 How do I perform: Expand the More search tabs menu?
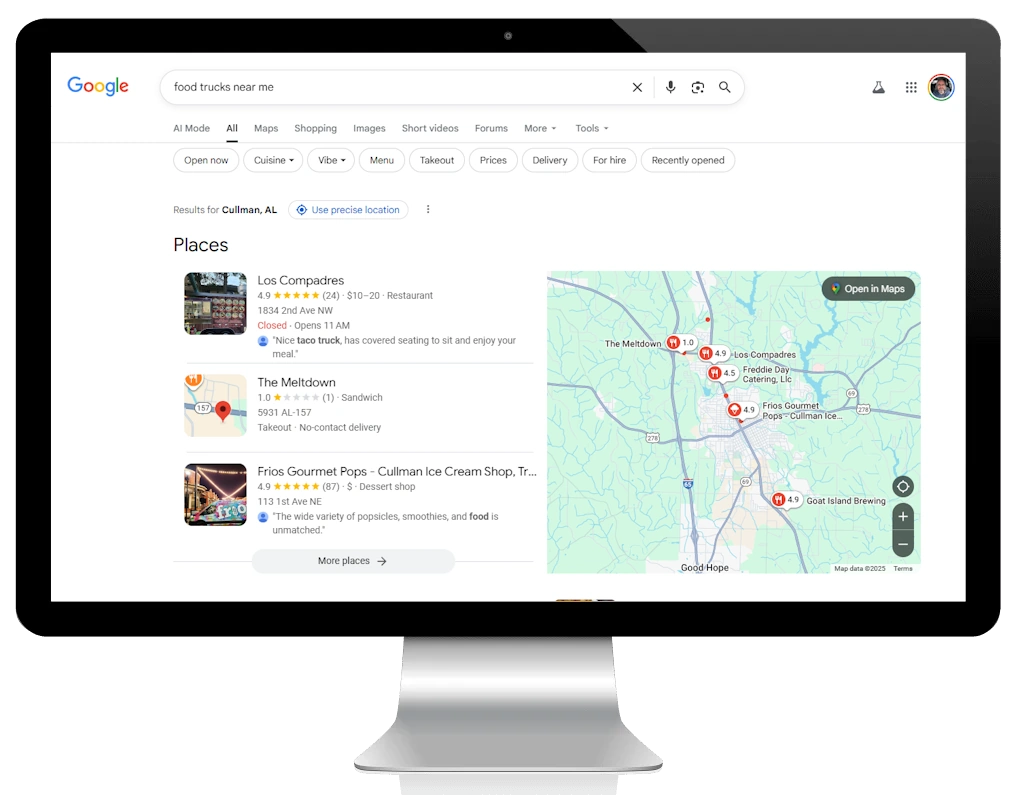[540, 129]
